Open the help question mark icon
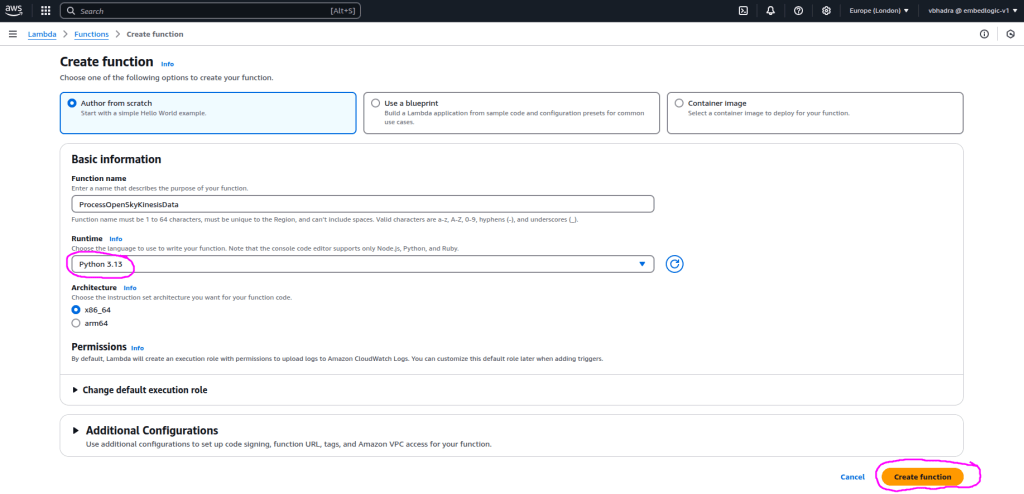 (798, 11)
